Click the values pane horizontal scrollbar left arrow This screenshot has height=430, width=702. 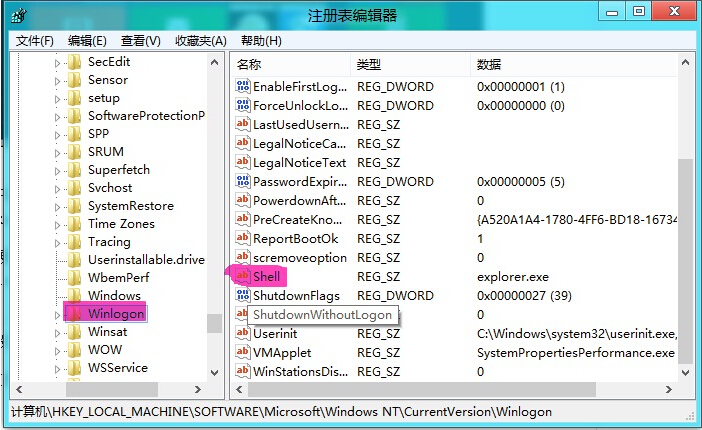coord(239,390)
